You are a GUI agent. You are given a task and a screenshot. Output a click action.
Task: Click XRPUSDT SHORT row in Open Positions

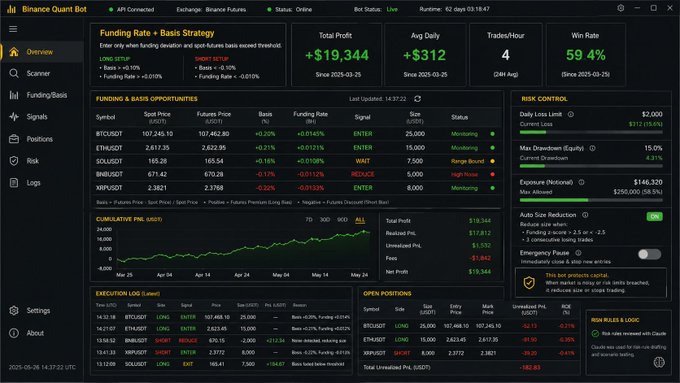(x=470, y=353)
